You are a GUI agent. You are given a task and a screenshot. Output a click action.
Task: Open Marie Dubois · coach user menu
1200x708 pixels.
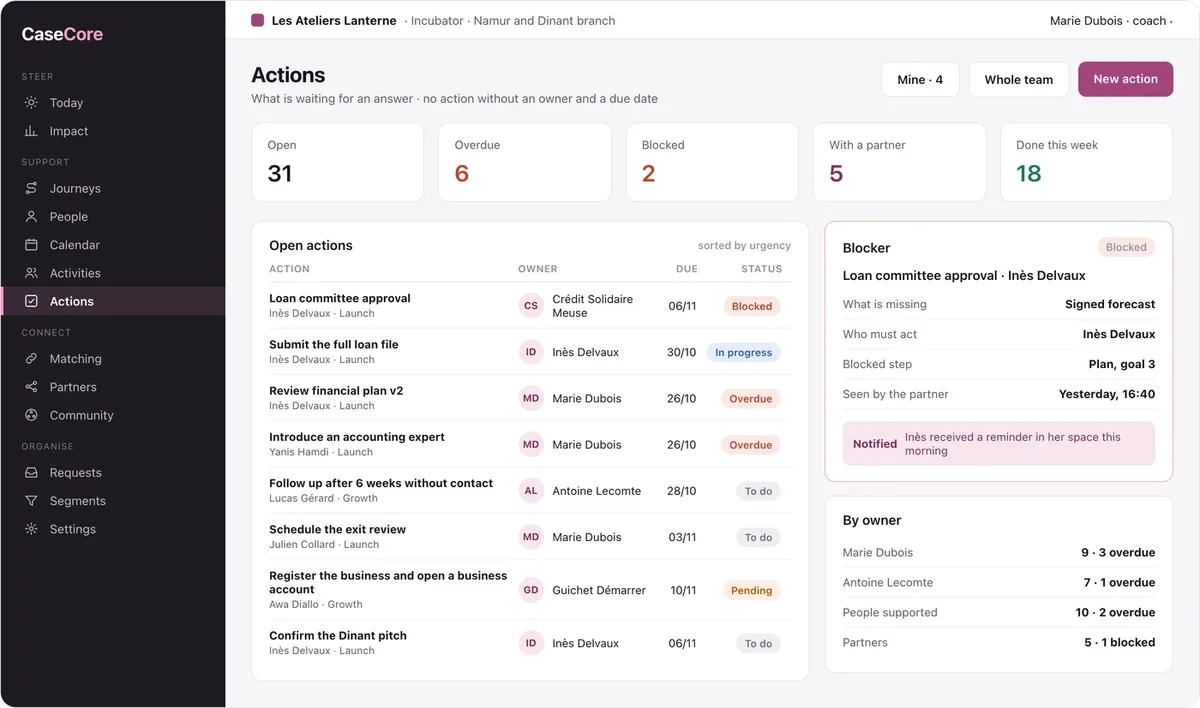1111,20
